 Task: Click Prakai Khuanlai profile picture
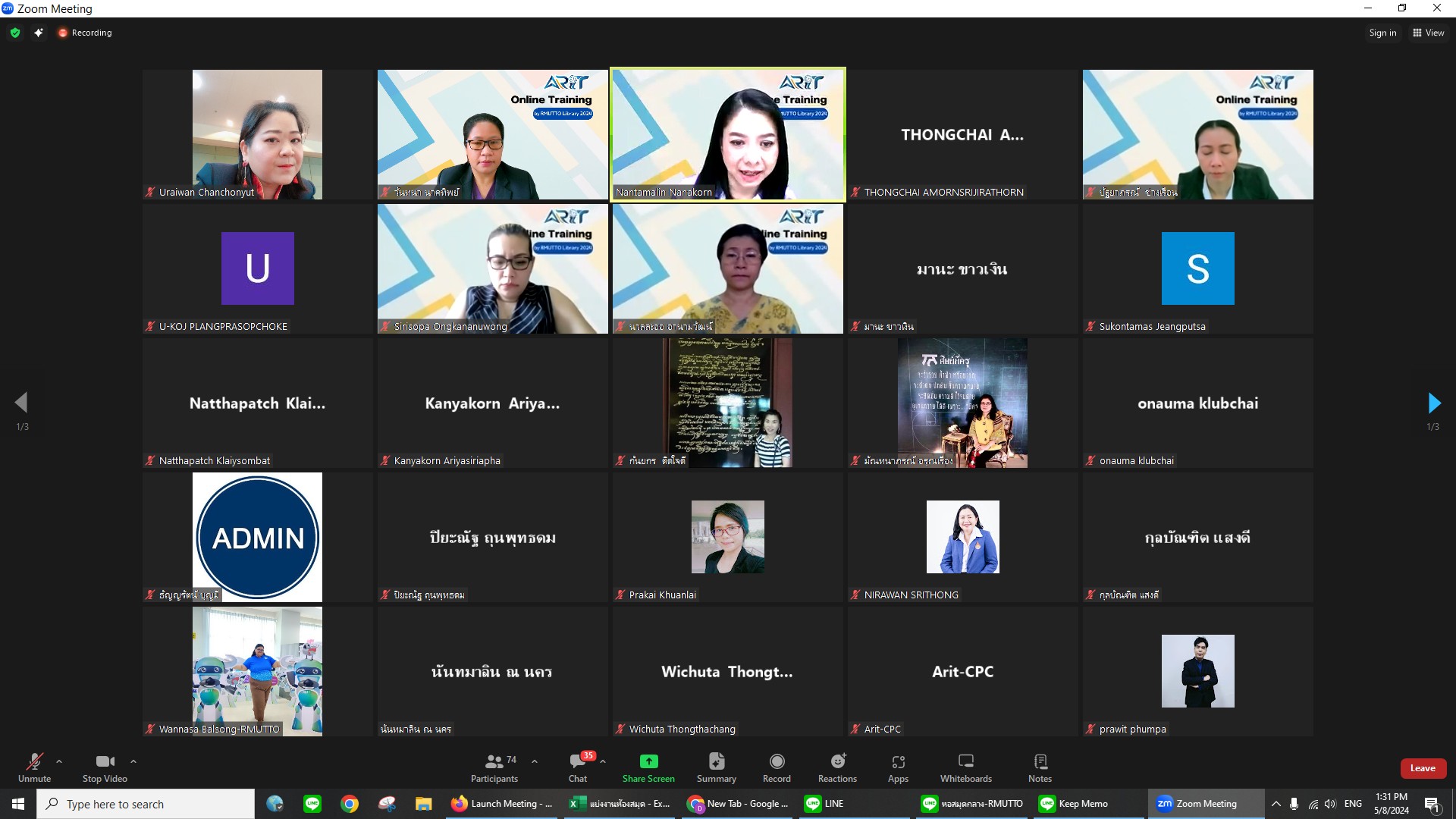pos(728,537)
